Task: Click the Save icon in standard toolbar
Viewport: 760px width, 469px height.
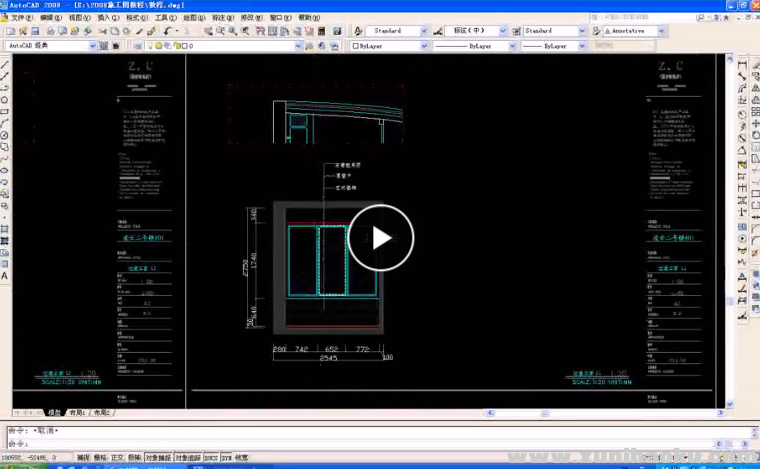Action: tap(33, 31)
